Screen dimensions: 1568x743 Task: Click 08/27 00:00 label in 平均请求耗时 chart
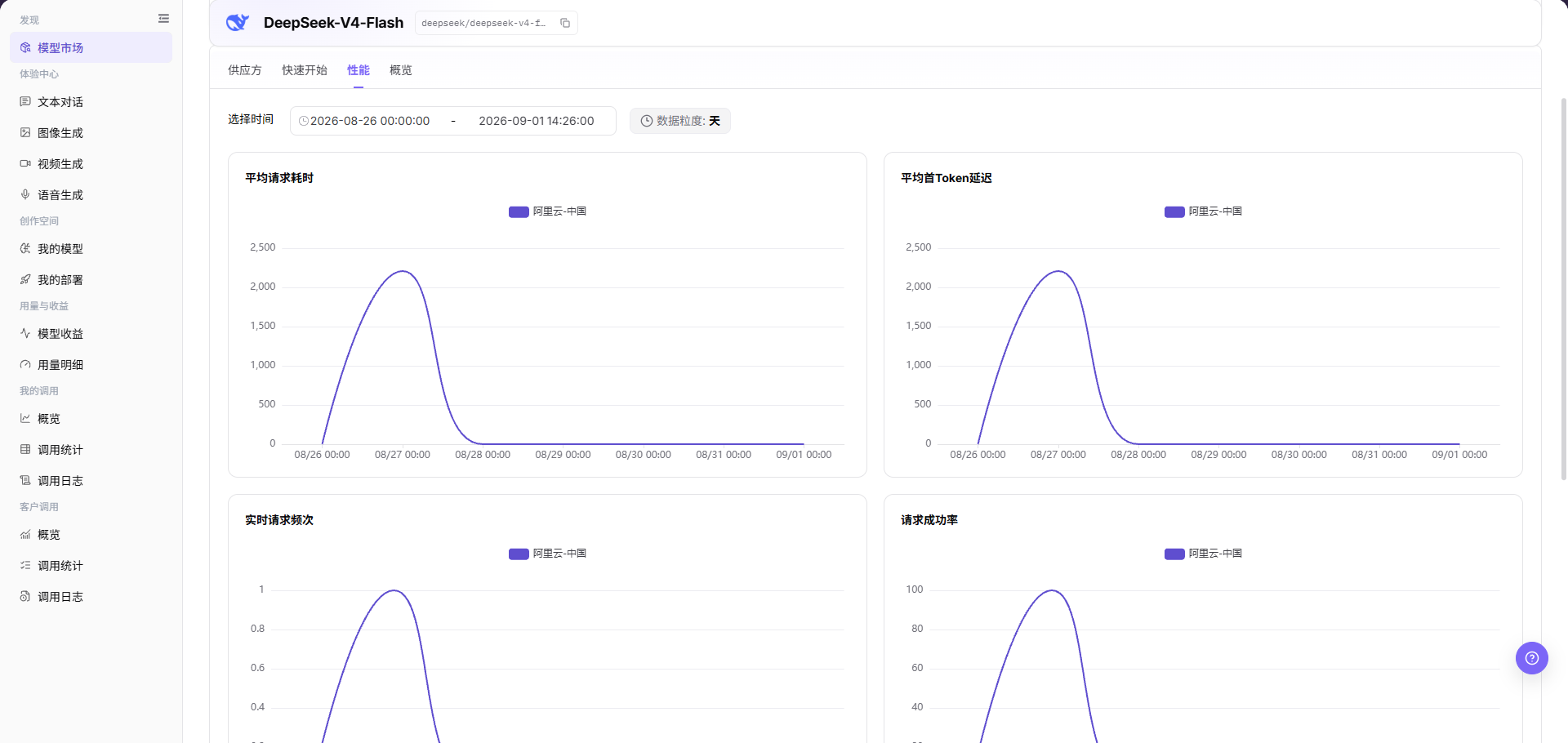tap(403, 455)
